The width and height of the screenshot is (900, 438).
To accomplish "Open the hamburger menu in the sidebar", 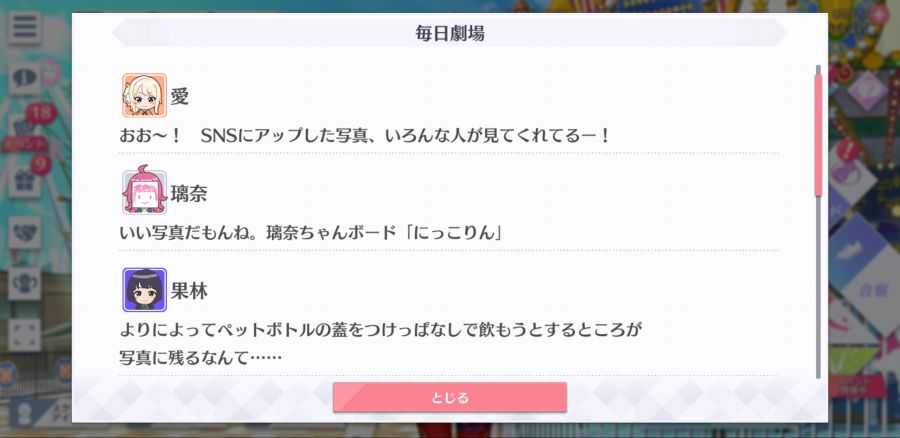I will pyautogui.click(x=24, y=28).
